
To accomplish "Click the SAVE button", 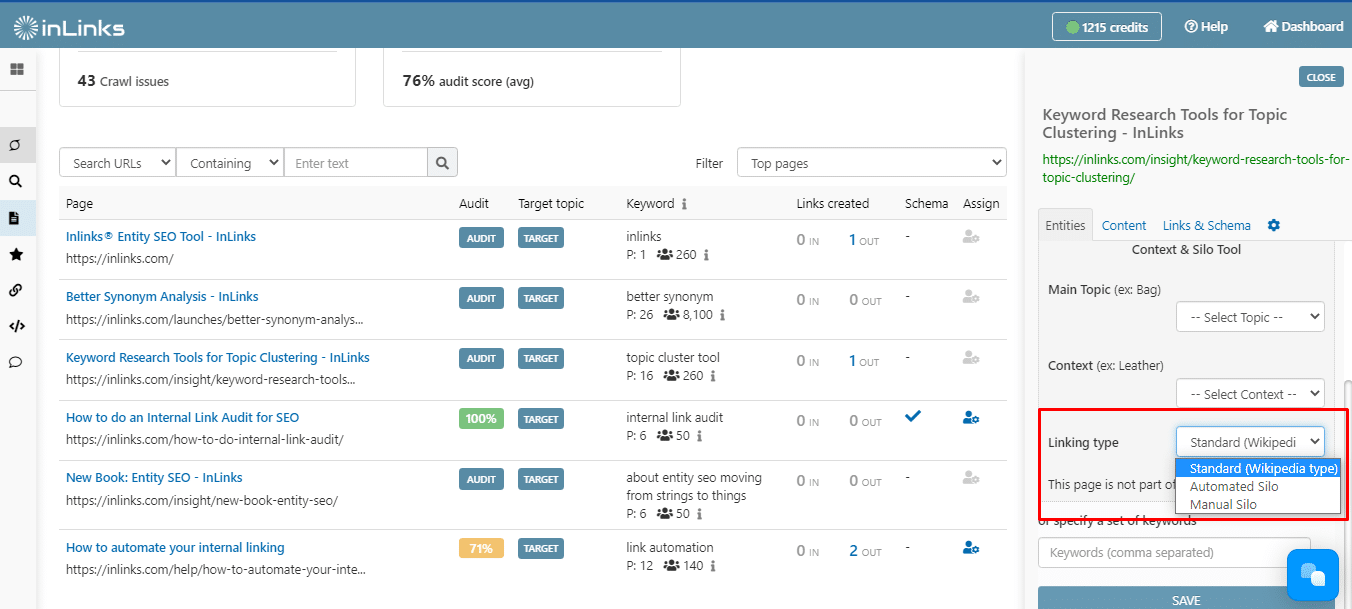I will click(x=1186, y=599).
